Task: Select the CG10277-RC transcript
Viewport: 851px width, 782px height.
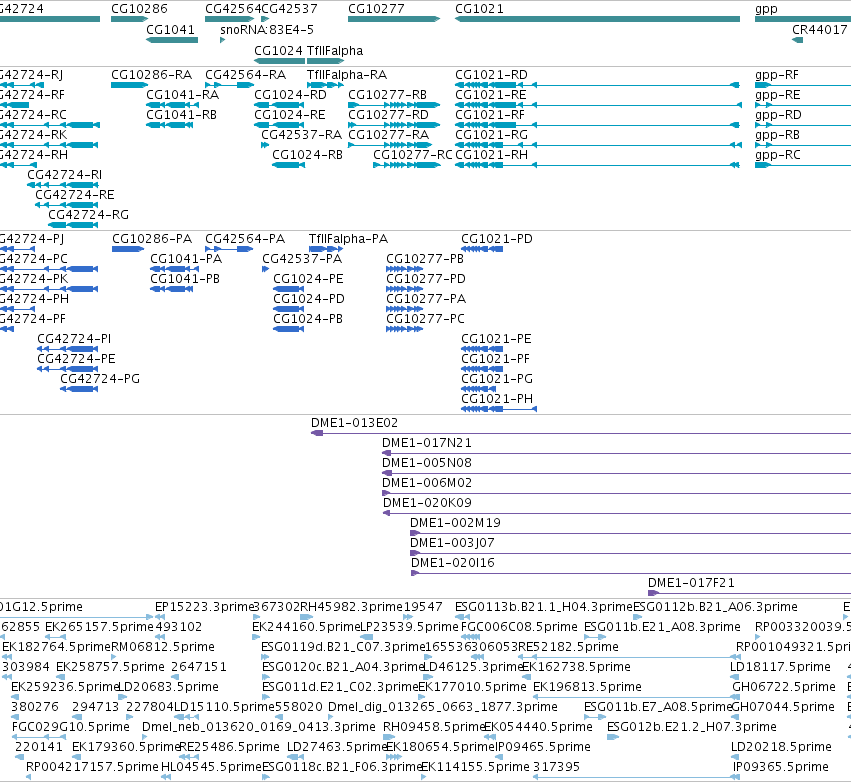Action: [x=407, y=165]
